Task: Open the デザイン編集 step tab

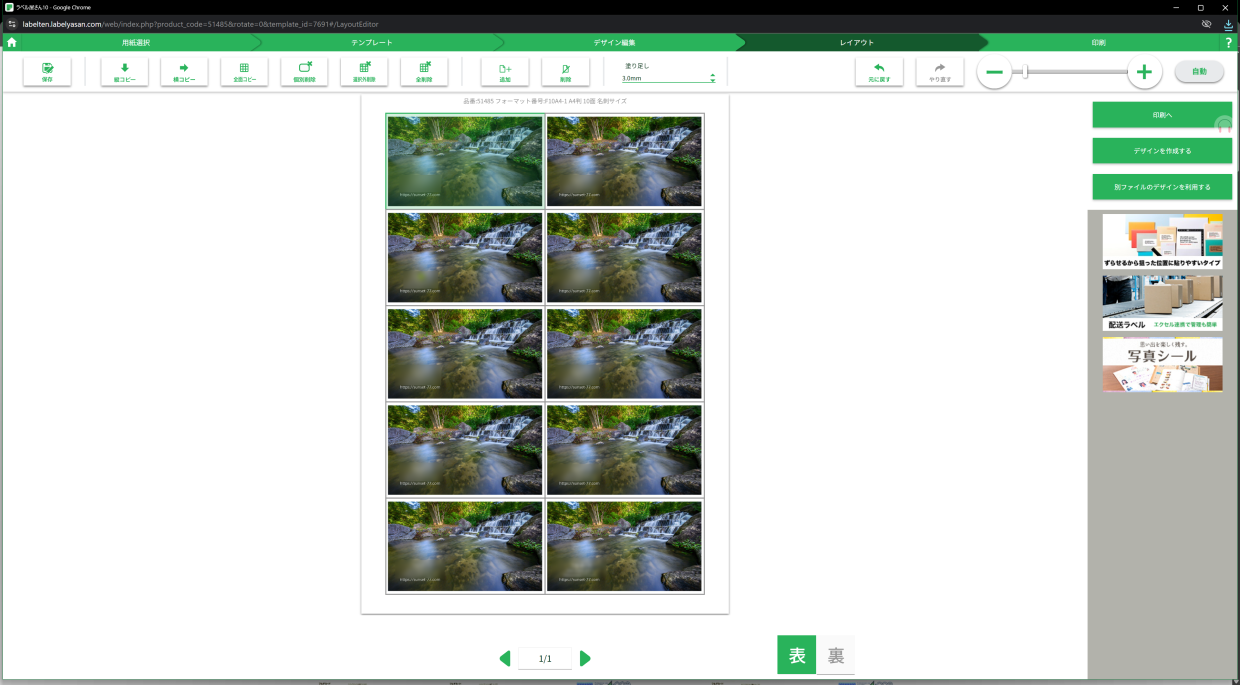Action: [x=614, y=43]
